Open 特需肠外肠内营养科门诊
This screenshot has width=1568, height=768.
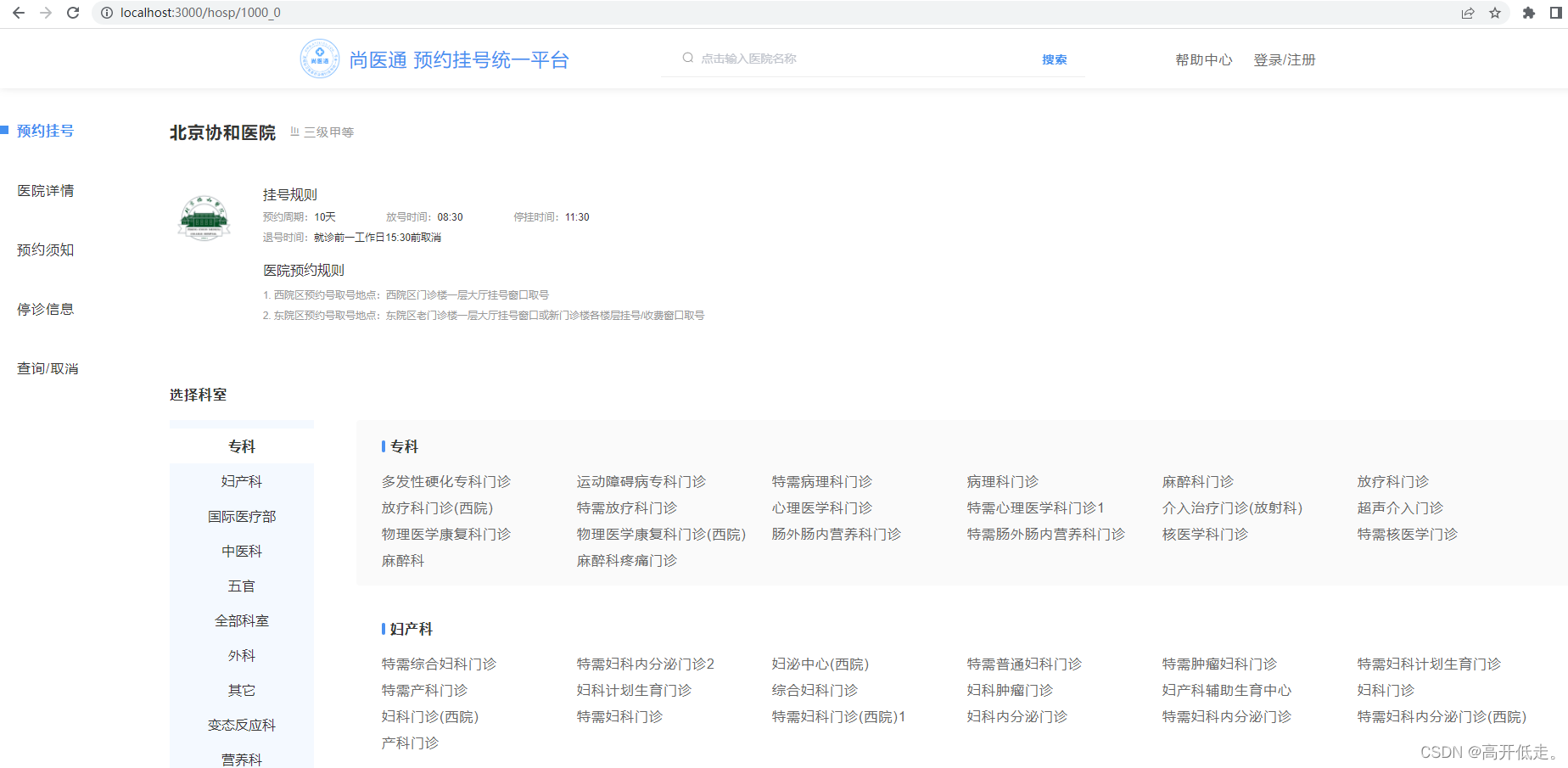1046,534
